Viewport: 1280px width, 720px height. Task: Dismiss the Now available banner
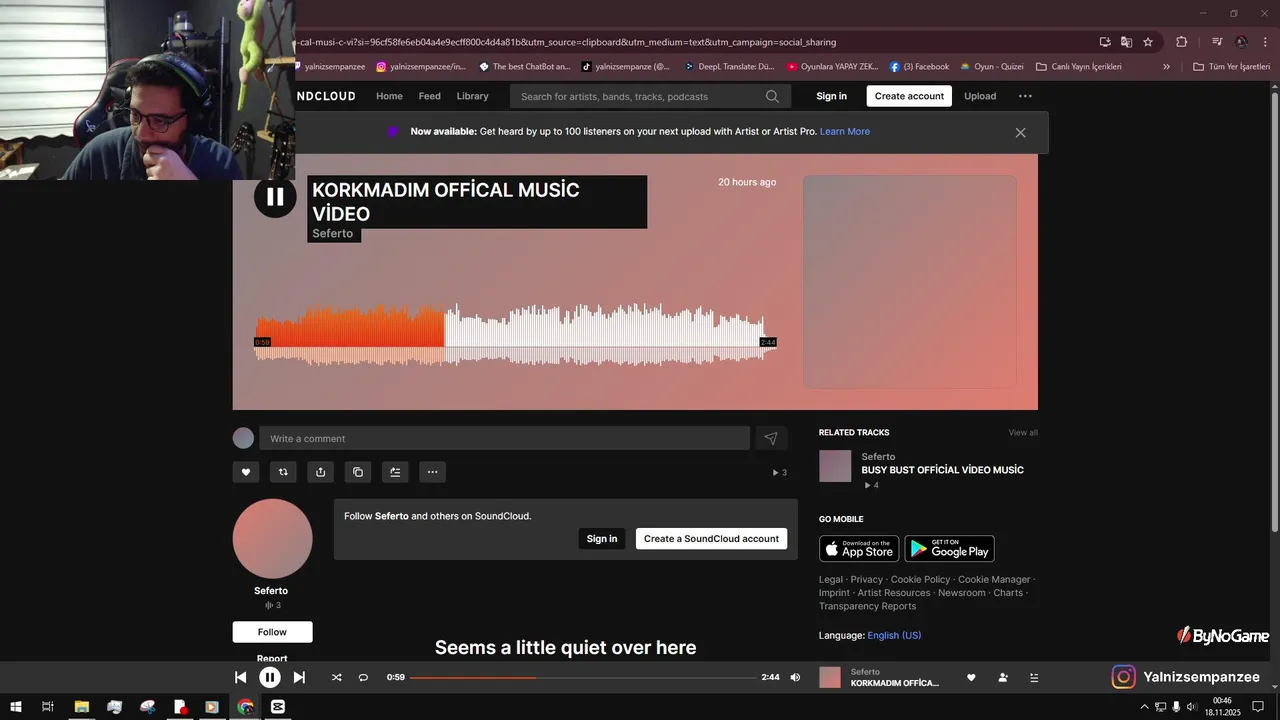coord(1020,132)
